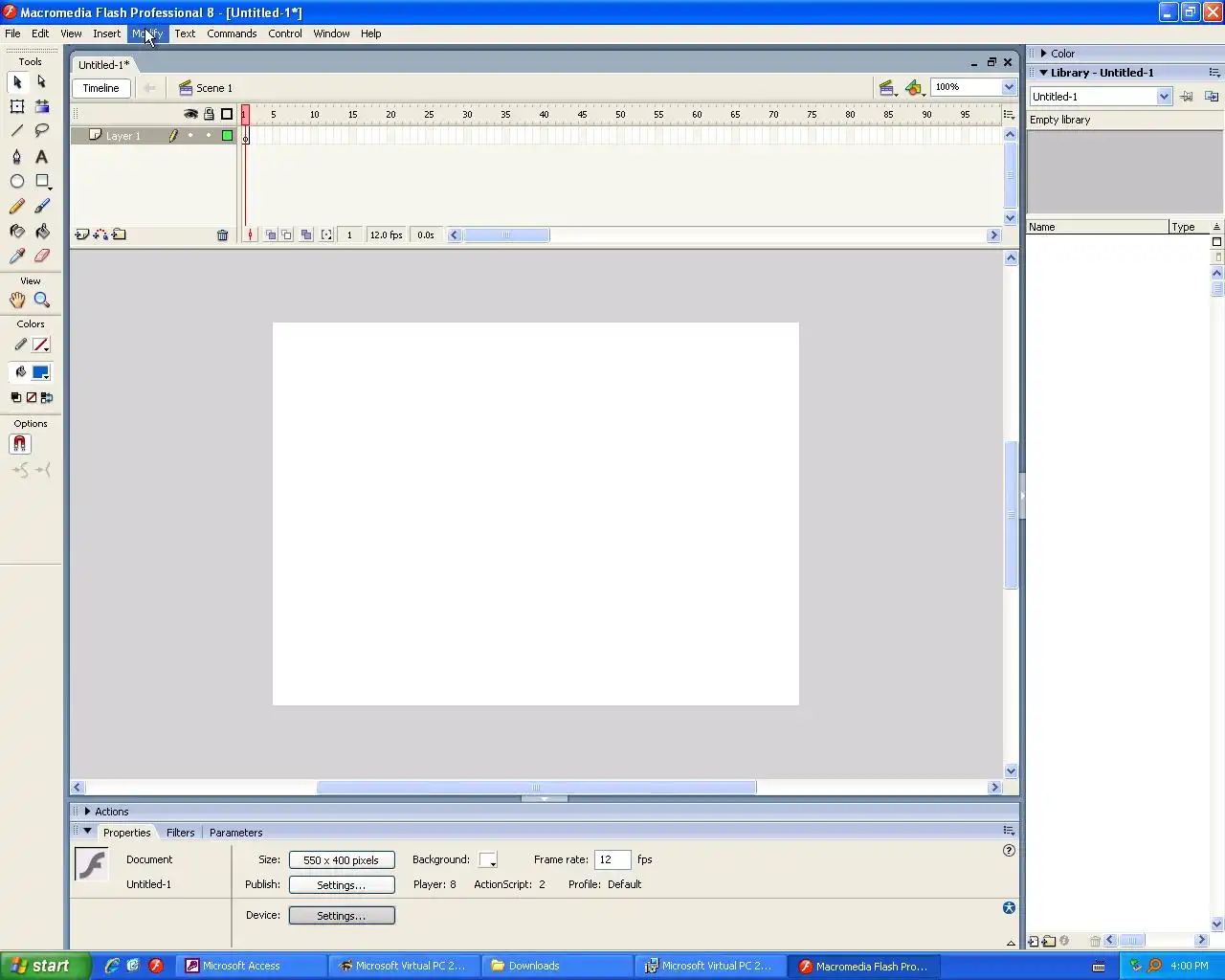
Task: Select the Pencil tool
Action: (x=17, y=206)
